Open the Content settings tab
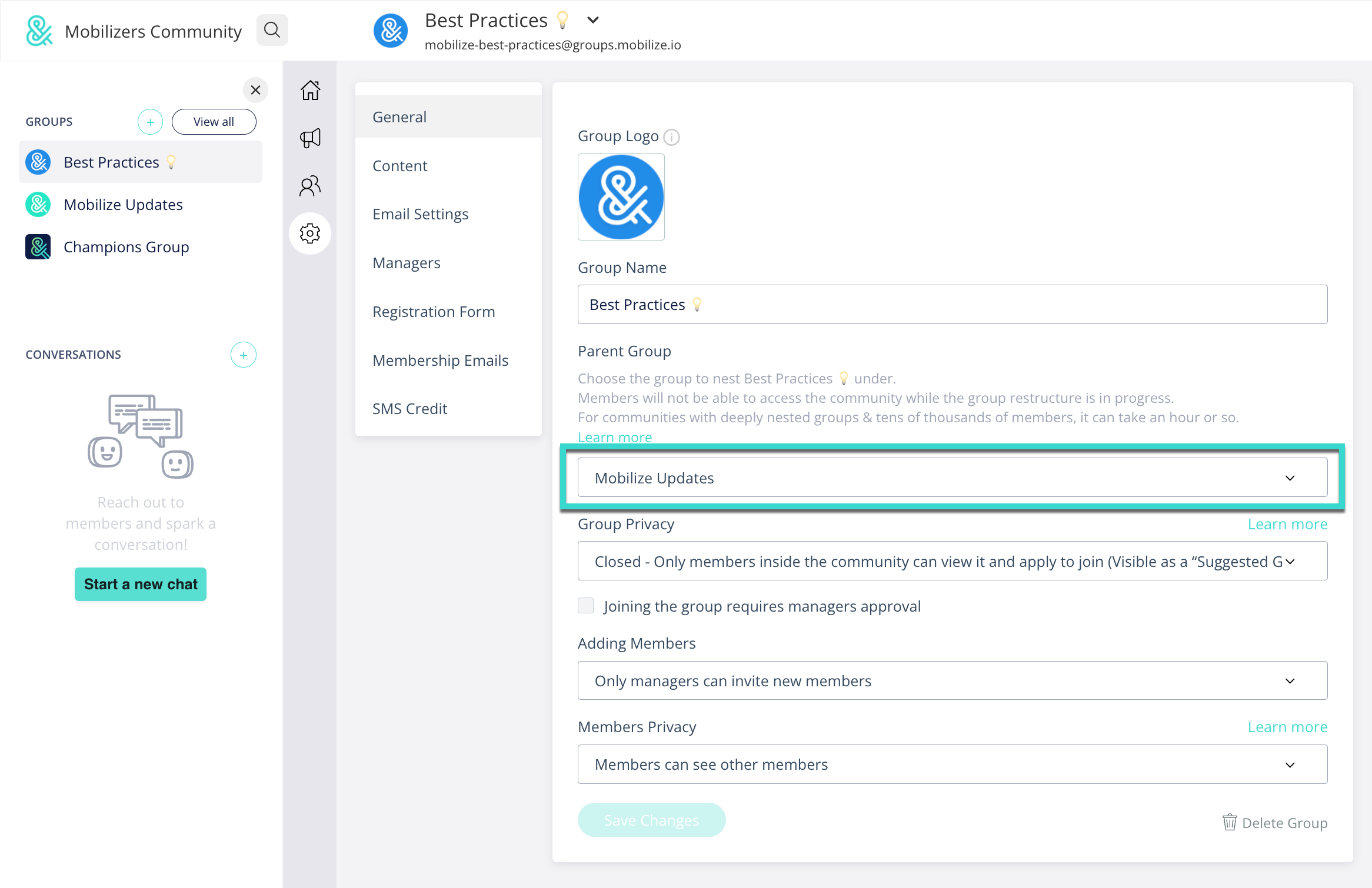 [448, 166]
